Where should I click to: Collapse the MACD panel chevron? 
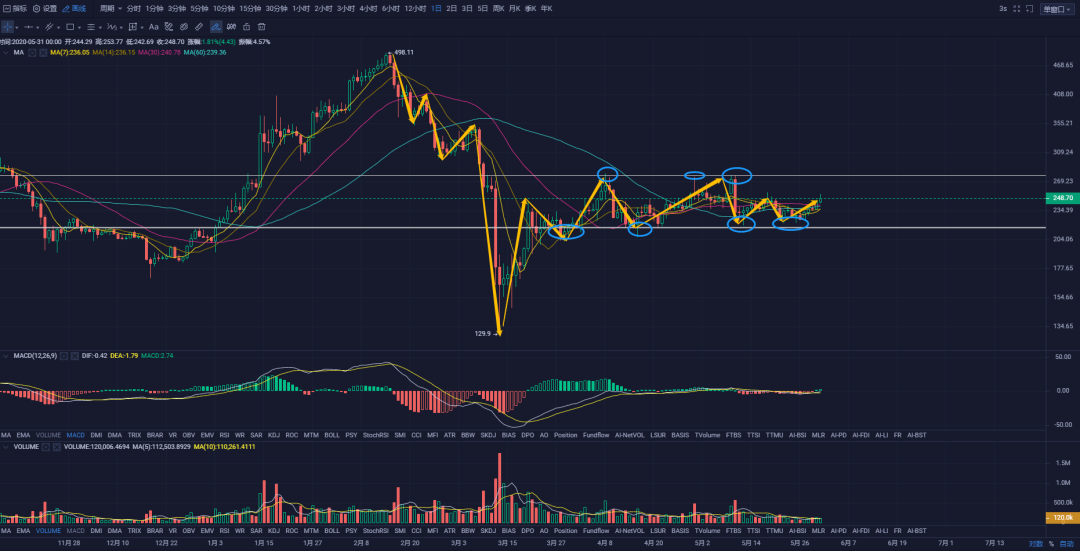pos(6,356)
